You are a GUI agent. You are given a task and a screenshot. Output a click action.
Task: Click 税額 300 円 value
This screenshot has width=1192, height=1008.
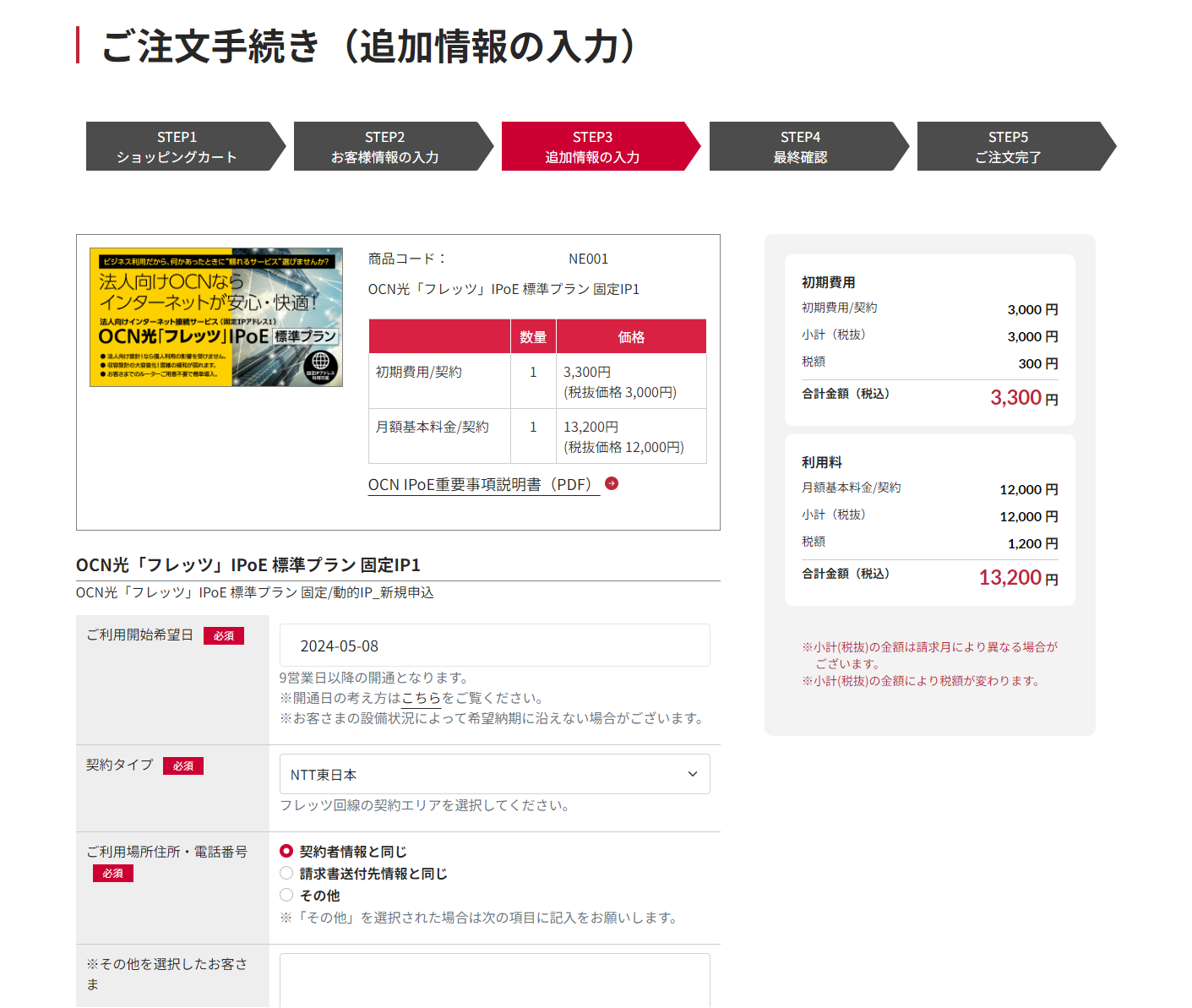[1037, 363]
